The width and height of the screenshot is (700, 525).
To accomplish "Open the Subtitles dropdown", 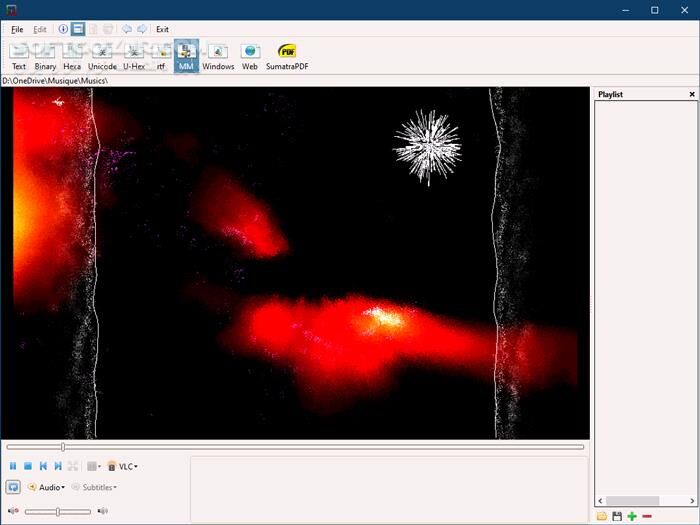I will [x=95, y=487].
